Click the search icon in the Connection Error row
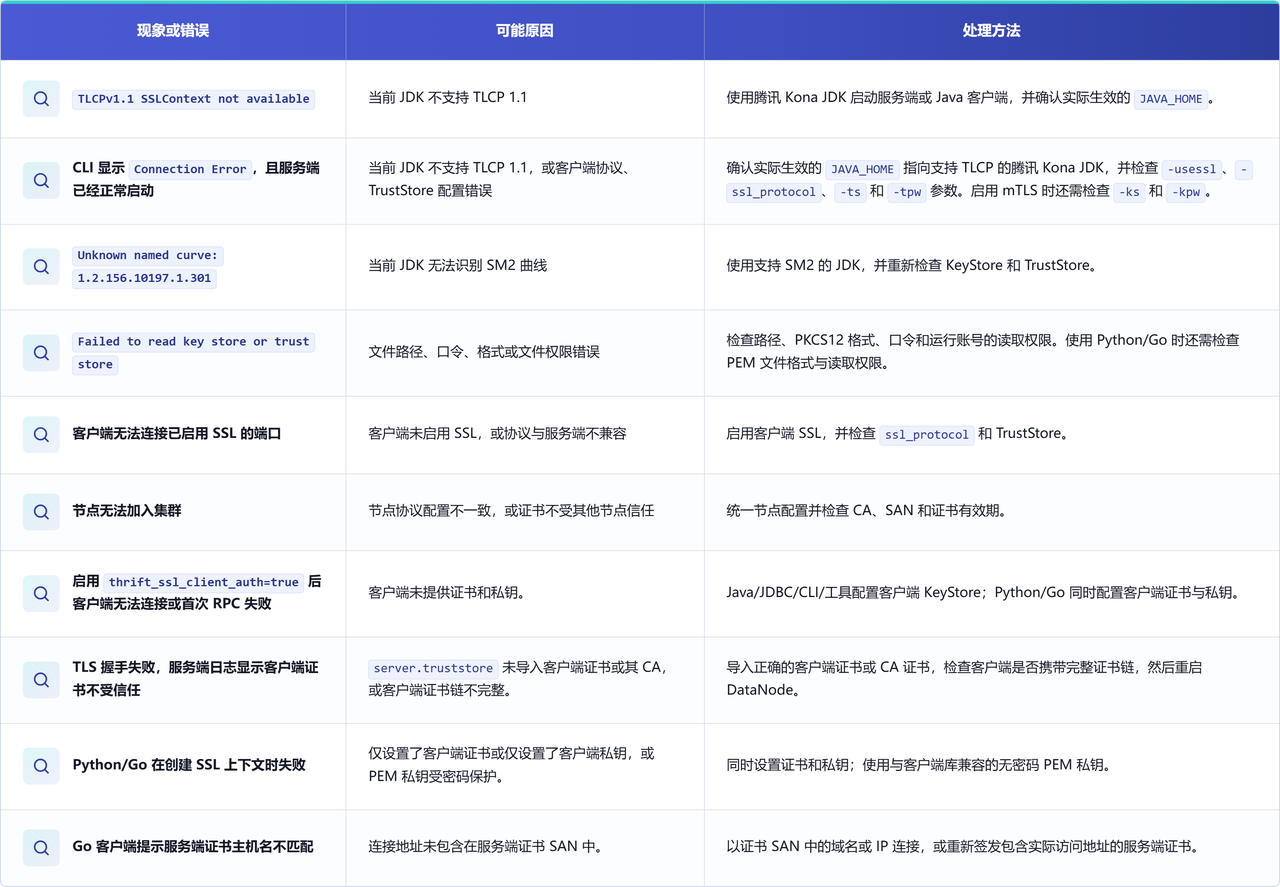This screenshot has height=887, width=1280. pyautogui.click(x=41, y=180)
